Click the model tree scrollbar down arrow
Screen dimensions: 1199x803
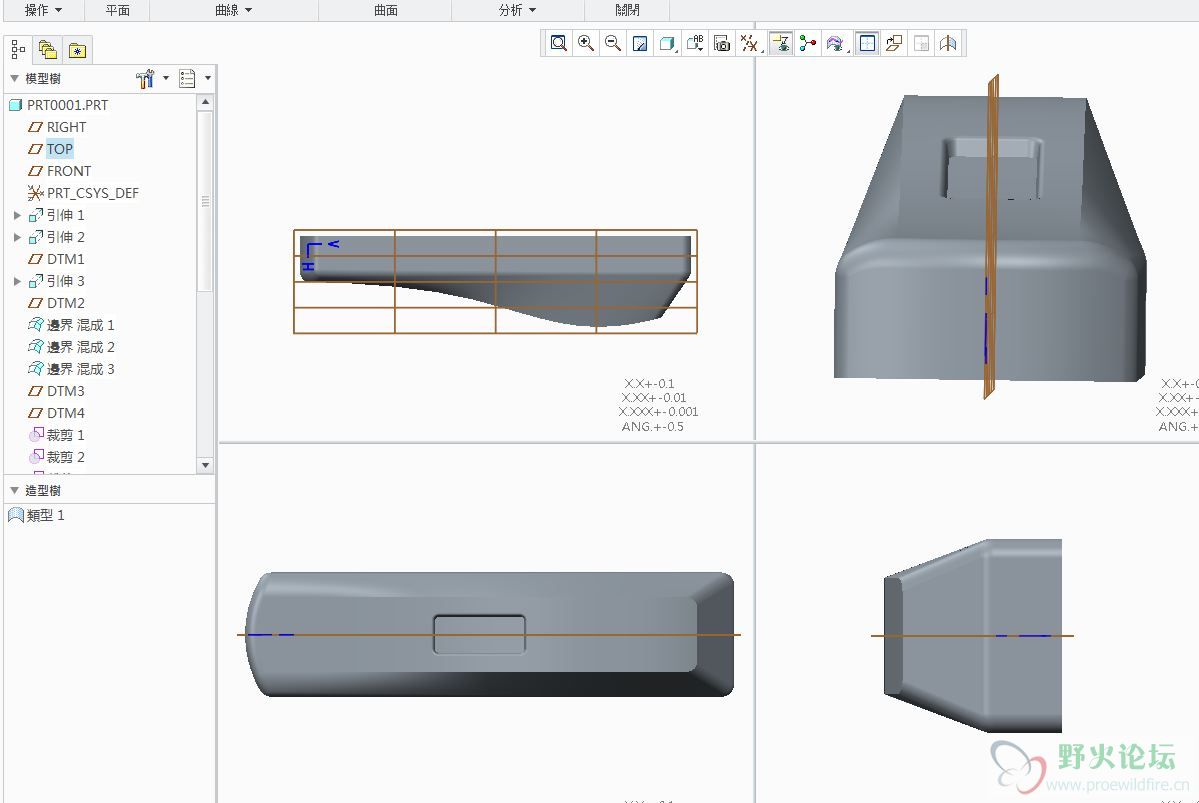[x=205, y=465]
